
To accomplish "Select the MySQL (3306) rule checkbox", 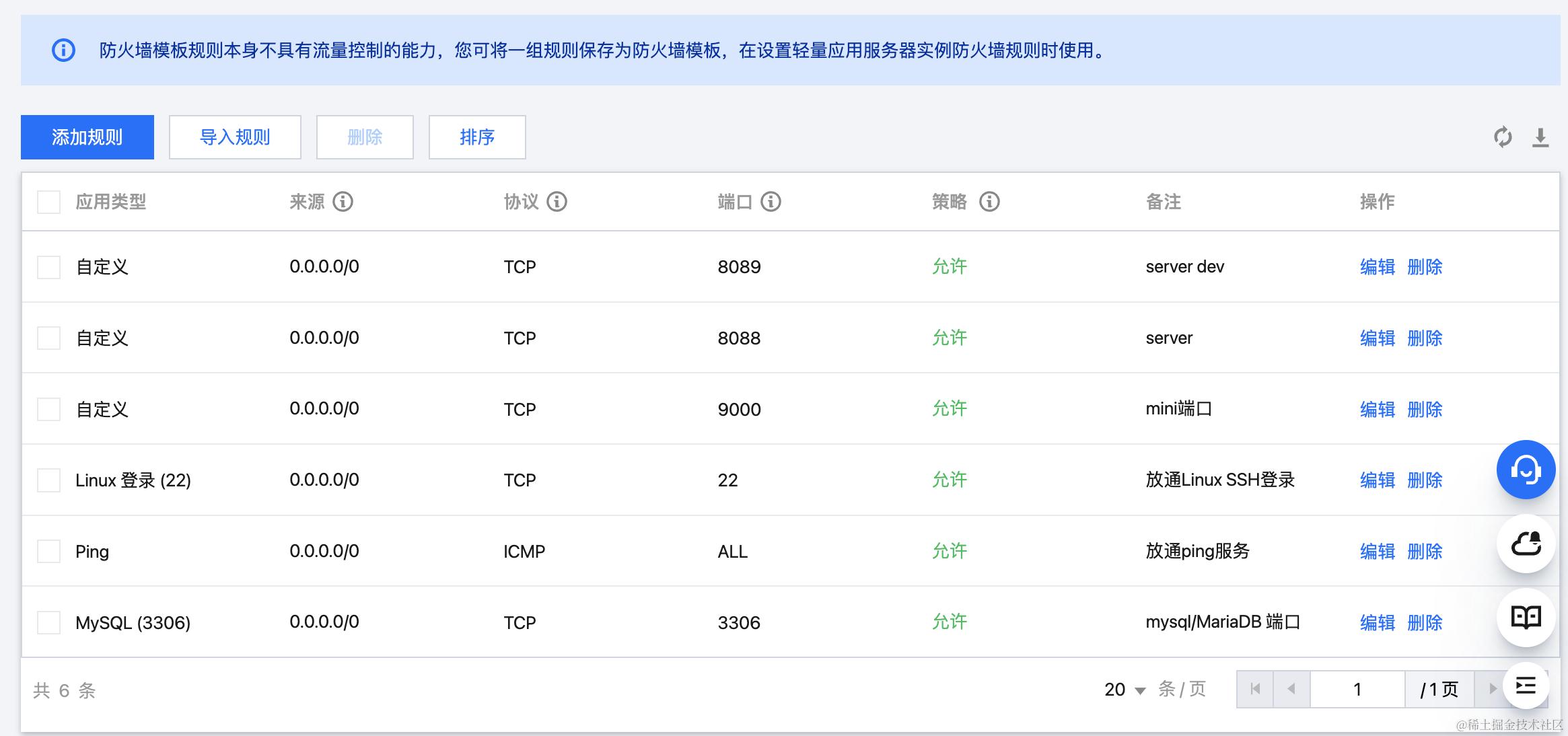I will [48, 622].
